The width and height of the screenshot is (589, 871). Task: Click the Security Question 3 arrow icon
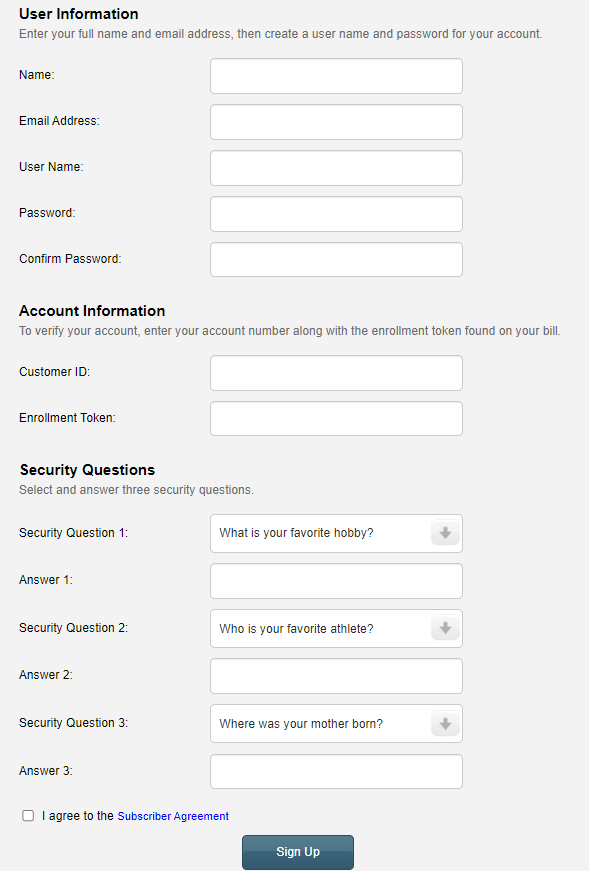[444, 723]
